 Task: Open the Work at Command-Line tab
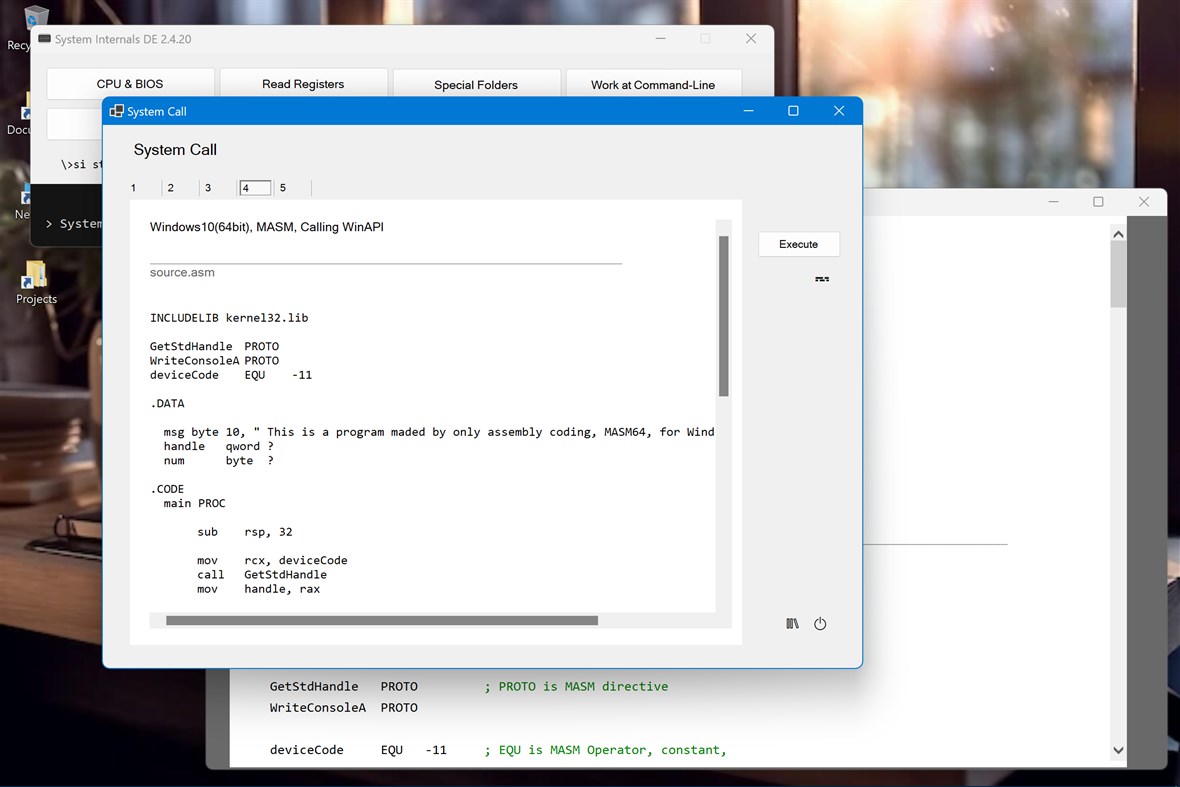pos(653,83)
